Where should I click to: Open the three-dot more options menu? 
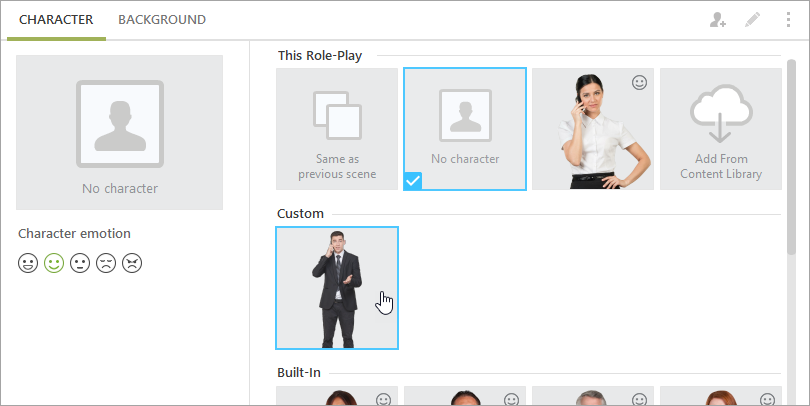(x=788, y=20)
